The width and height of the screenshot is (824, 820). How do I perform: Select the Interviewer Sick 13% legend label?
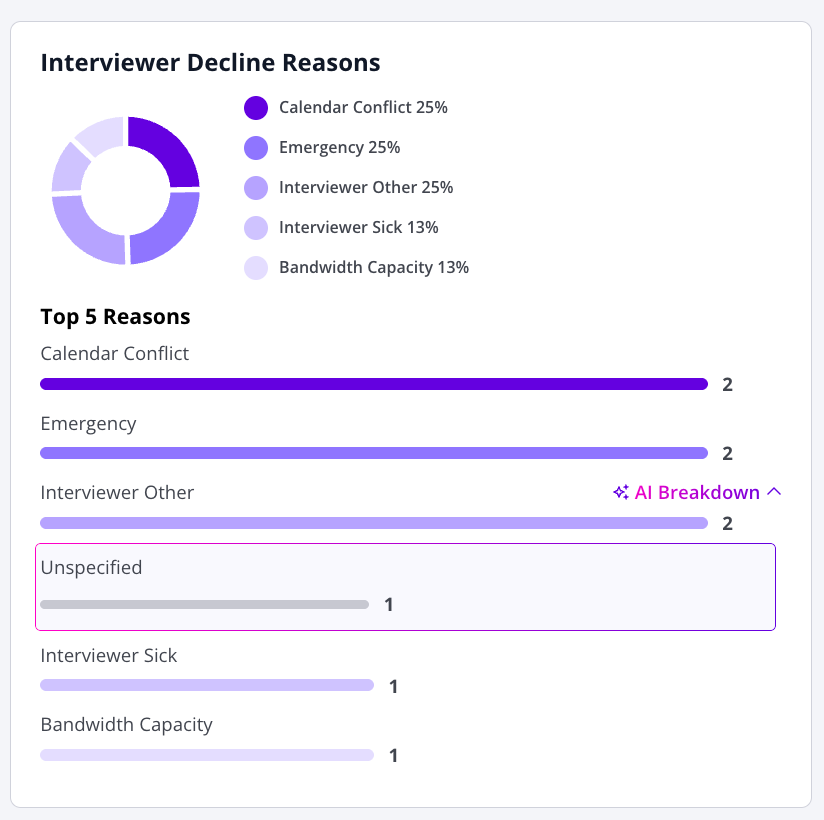(358, 228)
